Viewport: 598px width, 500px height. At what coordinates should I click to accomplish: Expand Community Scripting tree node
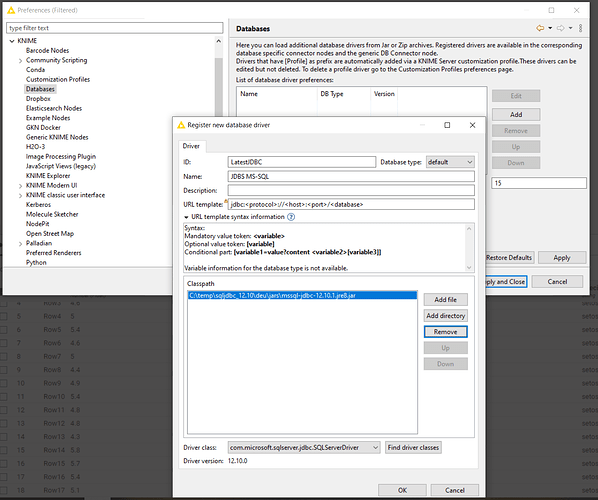(x=21, y=60)
